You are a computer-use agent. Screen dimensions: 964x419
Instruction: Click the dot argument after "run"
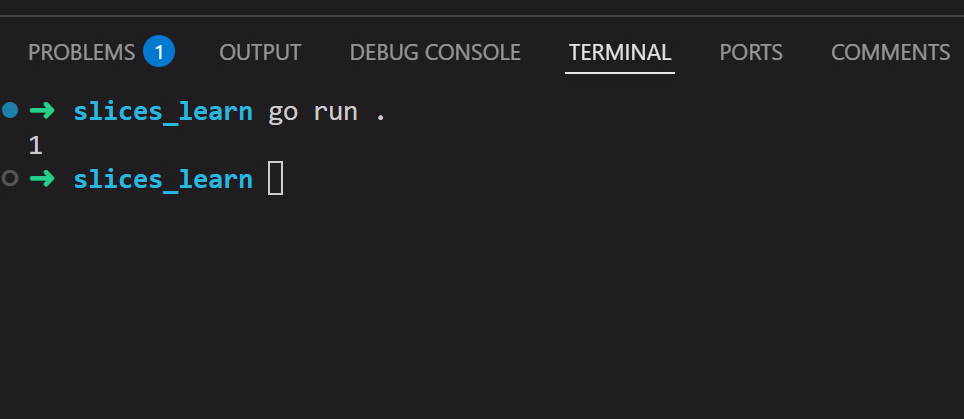(380, 111)
